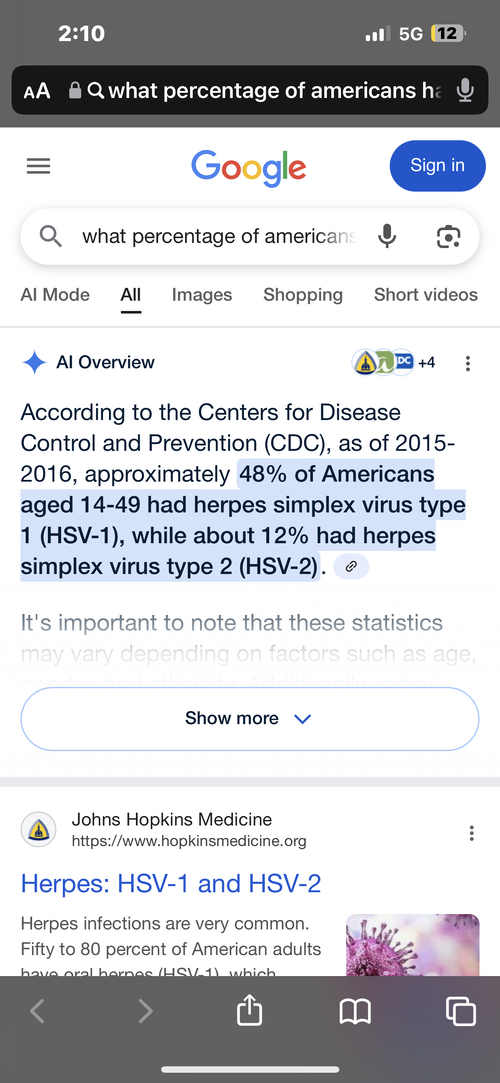Expand AI Overview with Show more
This screenshot has height=1083, width=500.
pos(249,718)
